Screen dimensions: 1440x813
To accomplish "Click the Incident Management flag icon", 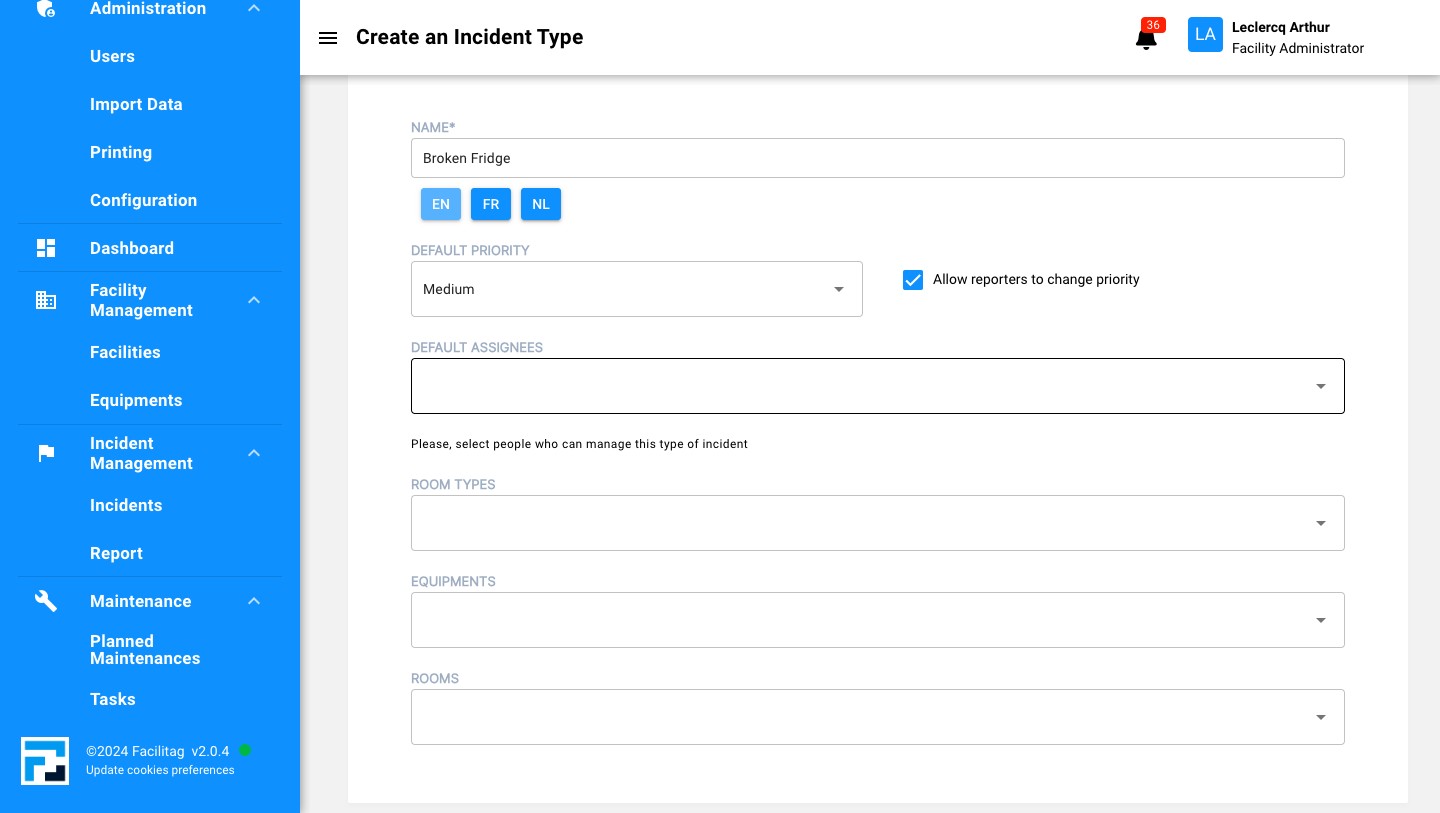I will tap(46, 453).
